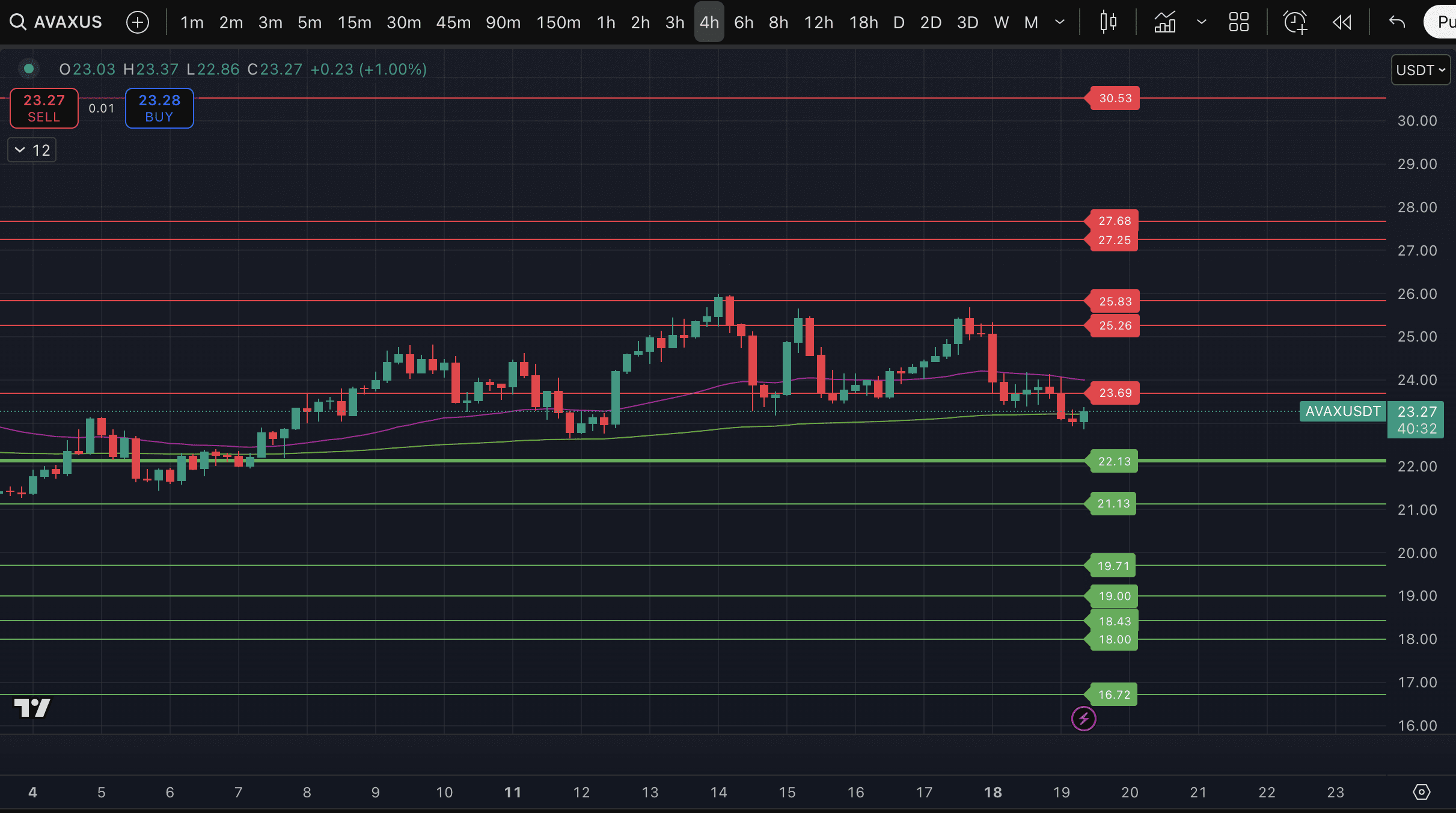Click the partially visible Publish button
This screenshot has height=813, width=1456.
tap(1440, 22)
